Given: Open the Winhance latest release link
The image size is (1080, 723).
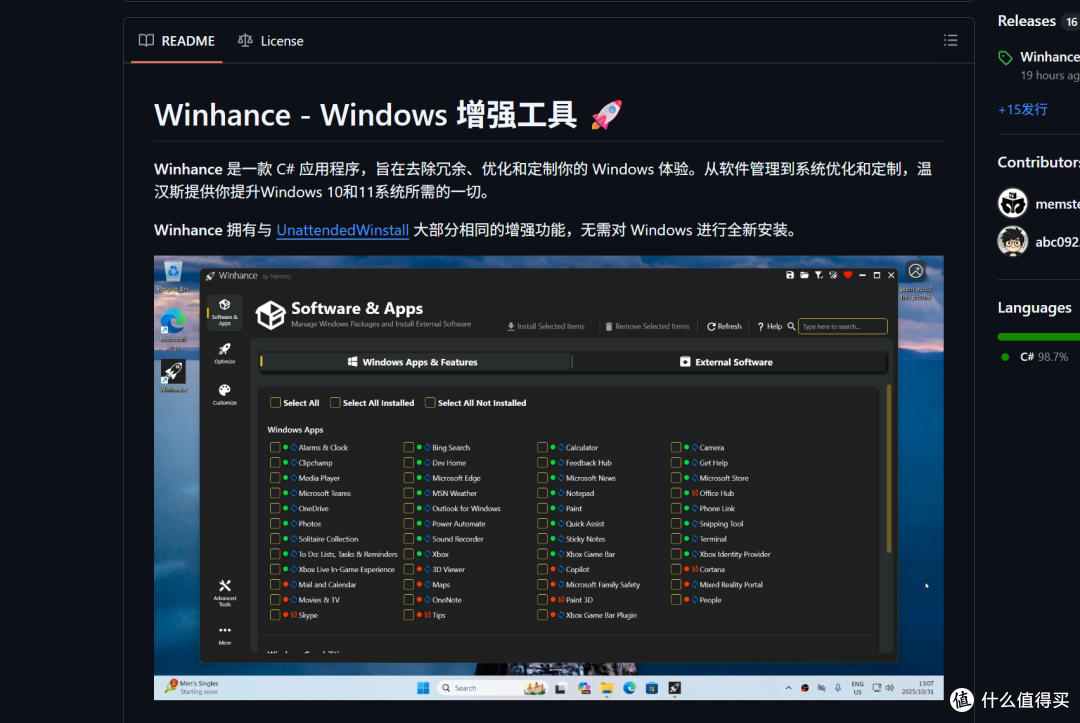Looking at the screenshot, I should point(1050,57).
